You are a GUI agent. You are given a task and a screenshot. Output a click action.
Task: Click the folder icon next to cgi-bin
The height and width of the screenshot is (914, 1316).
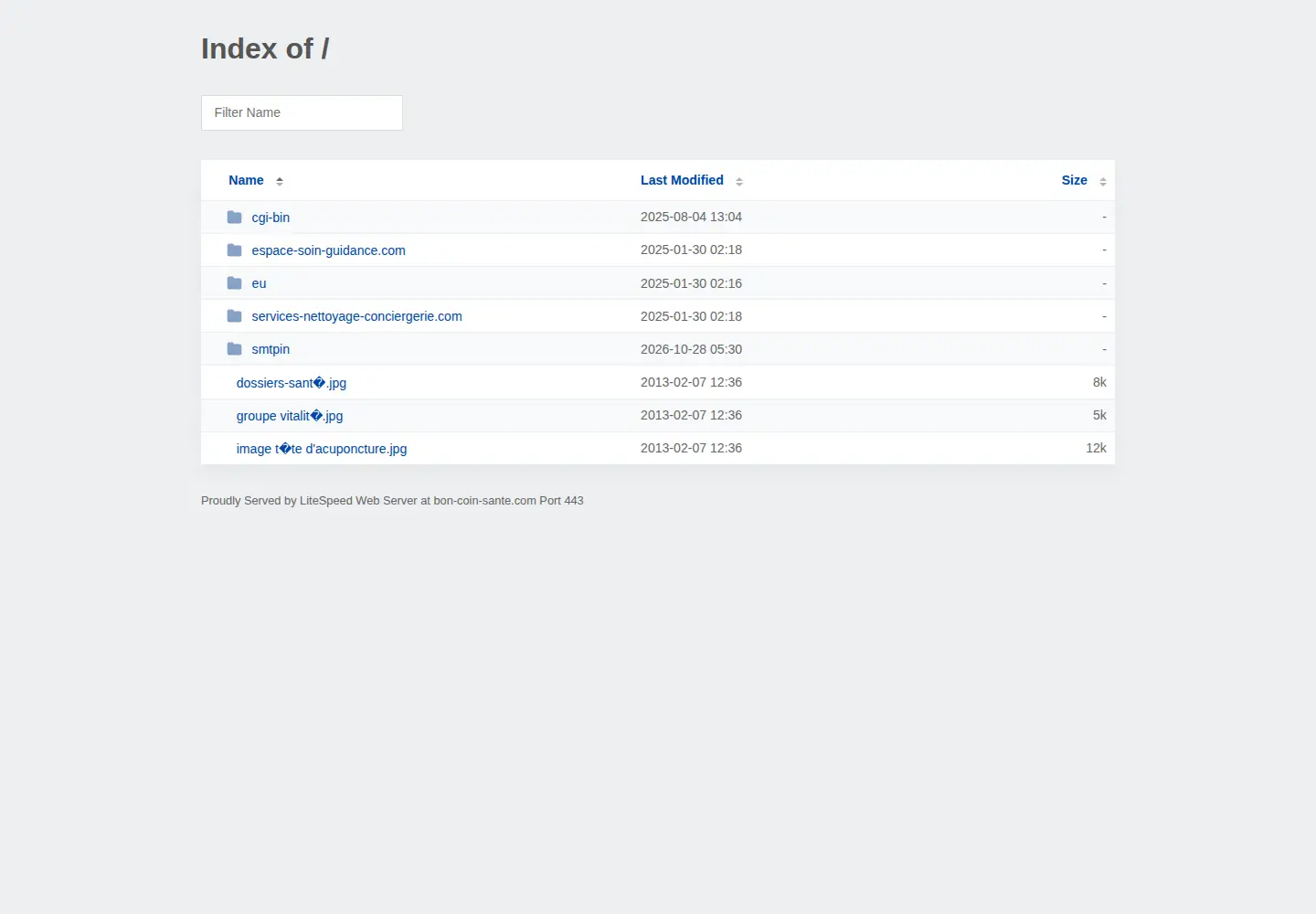[235, 218]
